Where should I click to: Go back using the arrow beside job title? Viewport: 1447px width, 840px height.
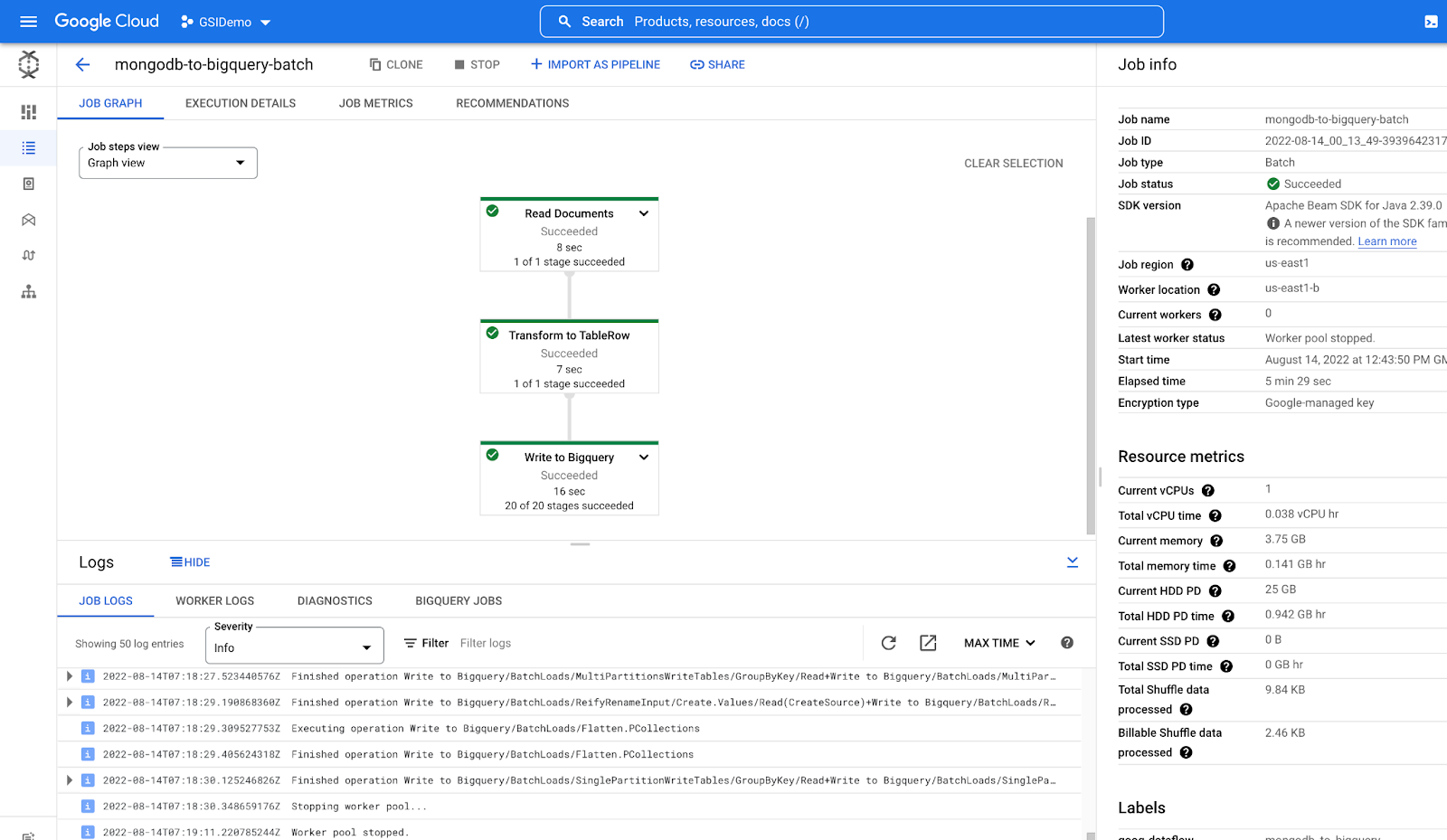coord(83,64)
